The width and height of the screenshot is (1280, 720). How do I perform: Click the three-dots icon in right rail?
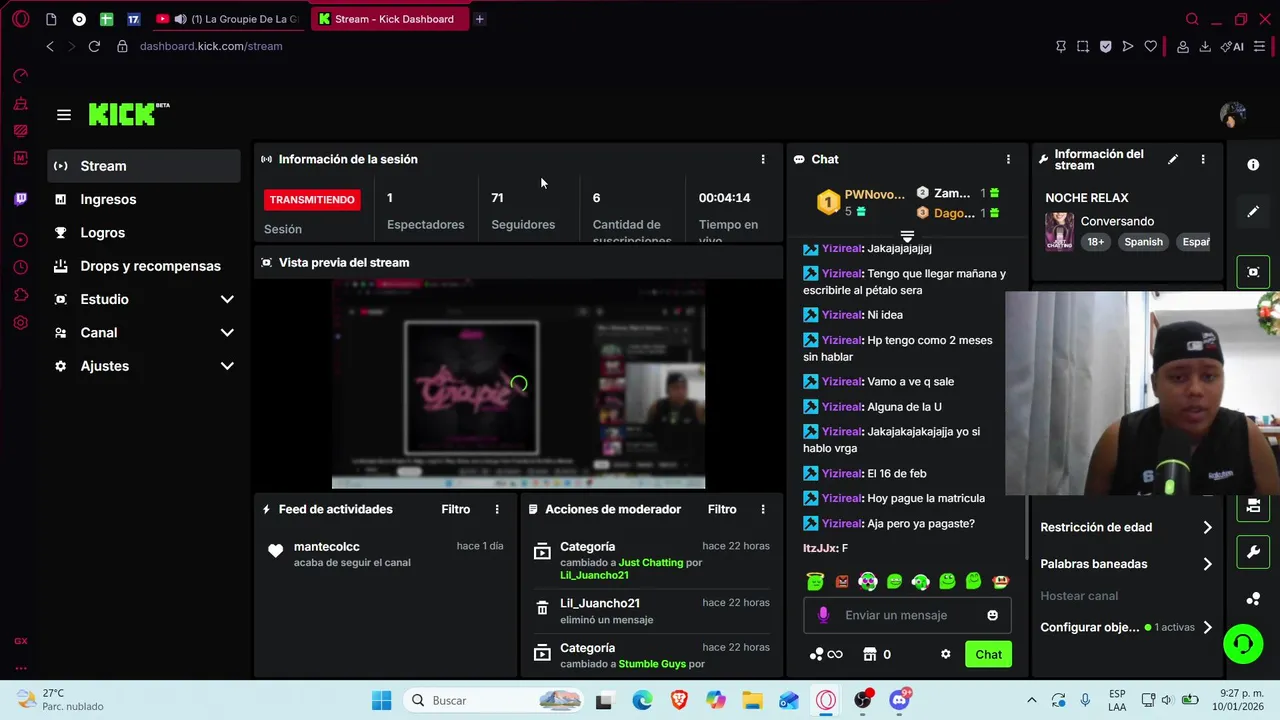pyautogui.click(x=1253, y=599)
